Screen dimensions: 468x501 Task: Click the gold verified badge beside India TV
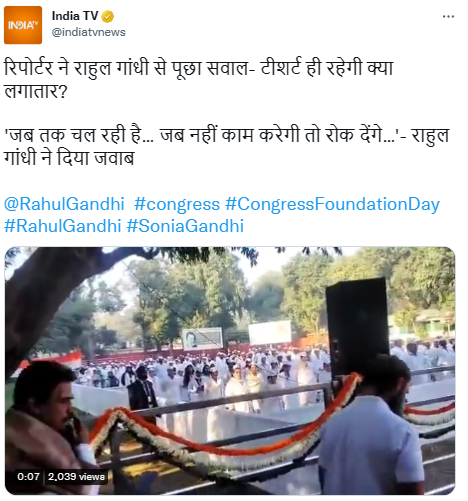point(107,16)
